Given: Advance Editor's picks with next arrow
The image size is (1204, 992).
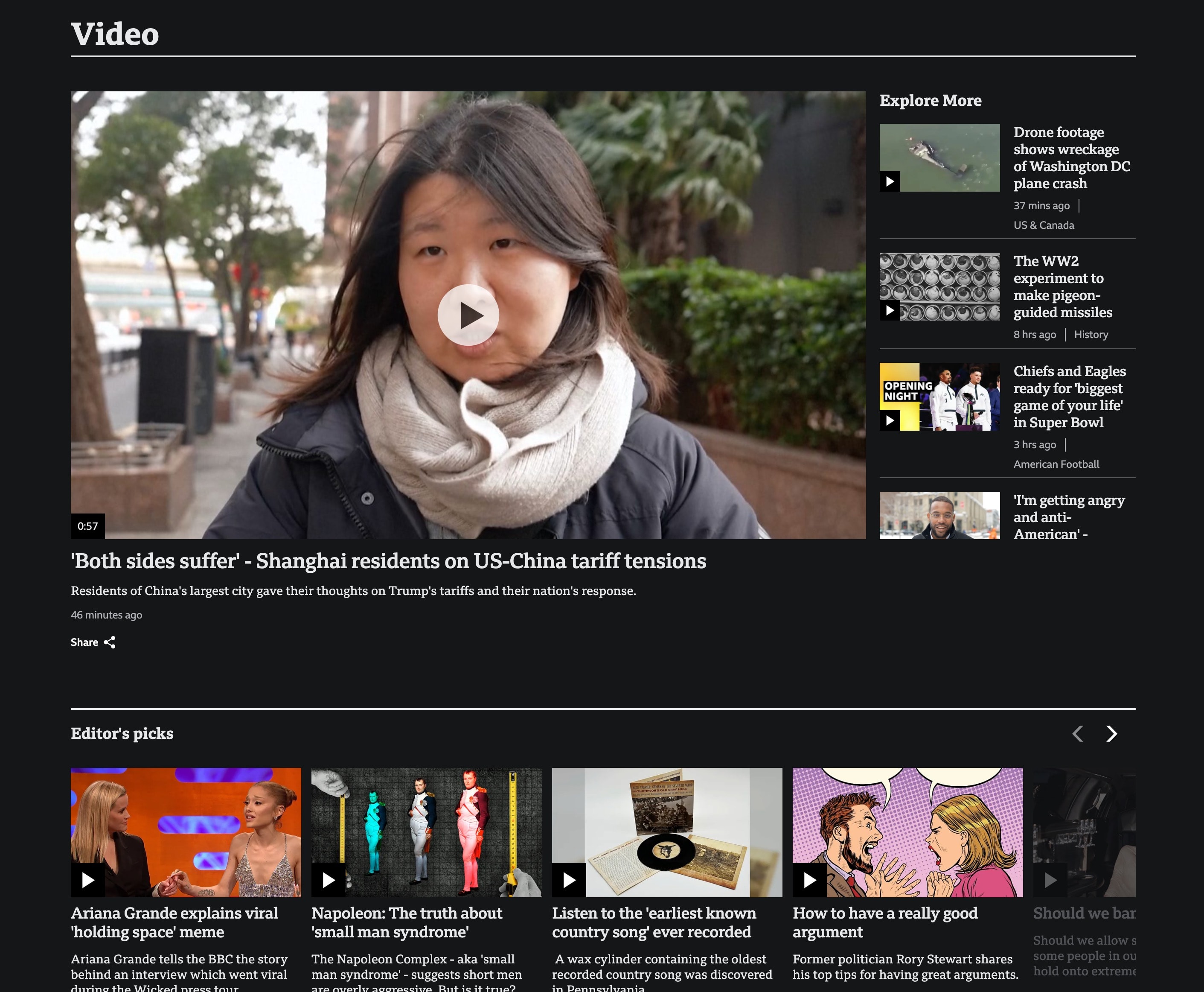Looking at the screenshot, I should 1111,734.
